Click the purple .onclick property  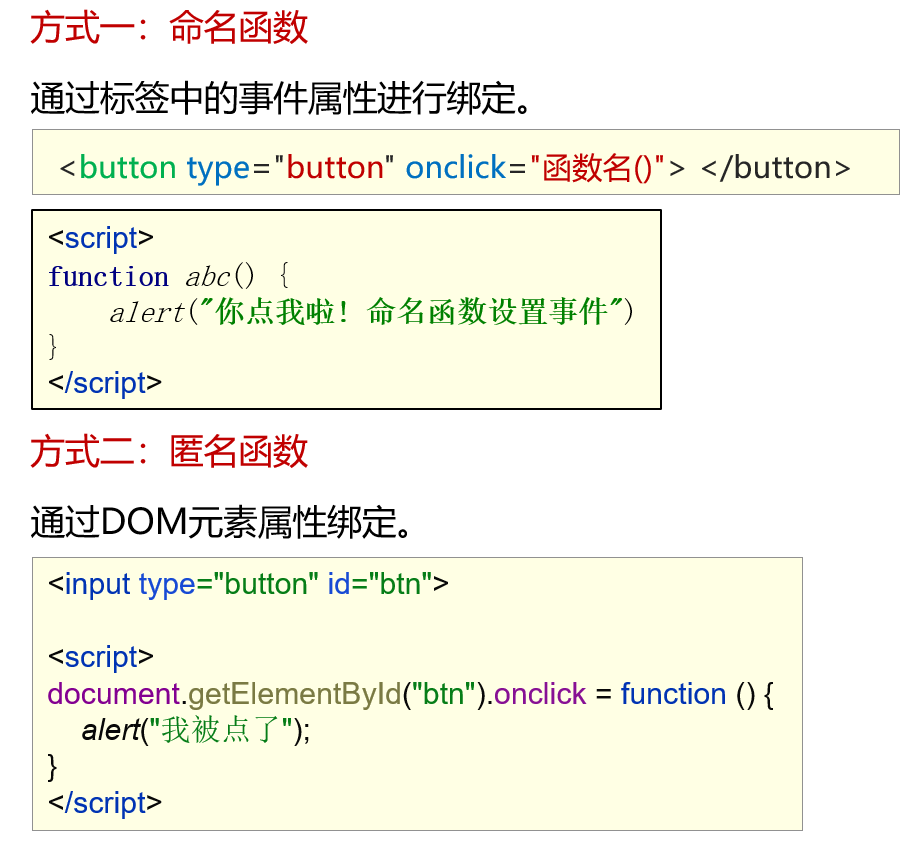click(x=536, y=693)
